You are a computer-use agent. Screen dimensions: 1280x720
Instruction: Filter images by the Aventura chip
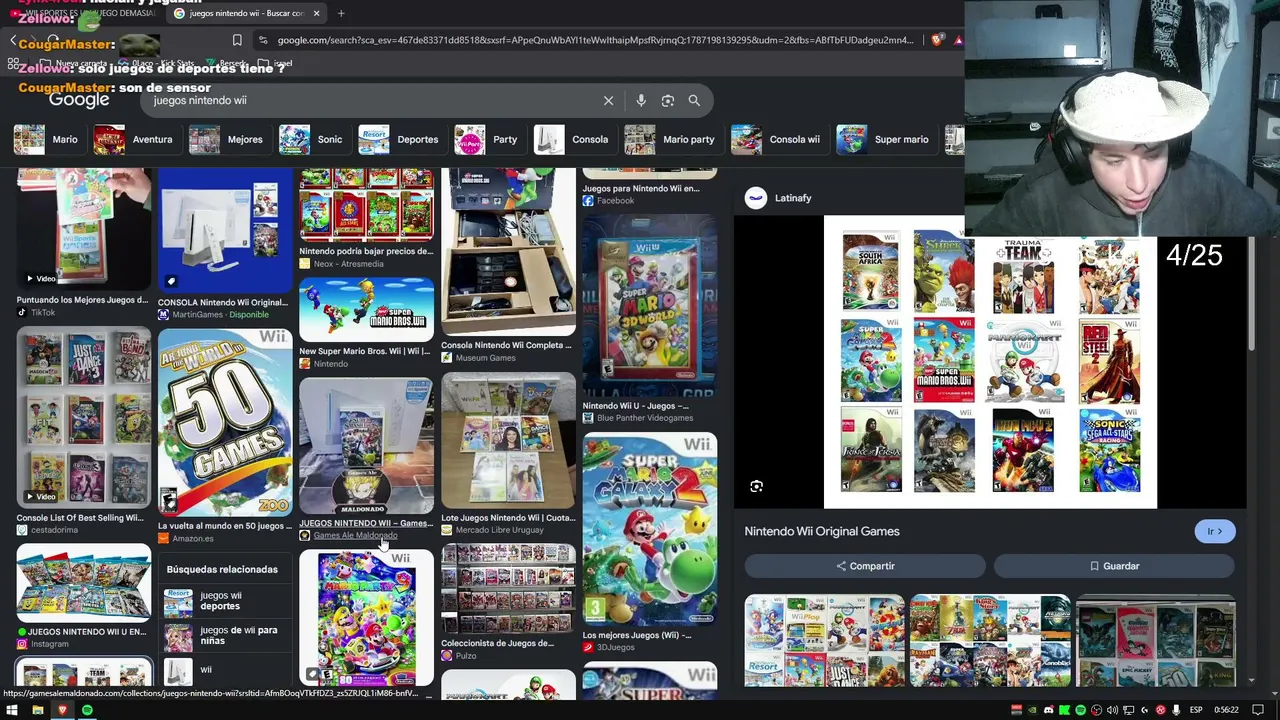click(134, 139)
